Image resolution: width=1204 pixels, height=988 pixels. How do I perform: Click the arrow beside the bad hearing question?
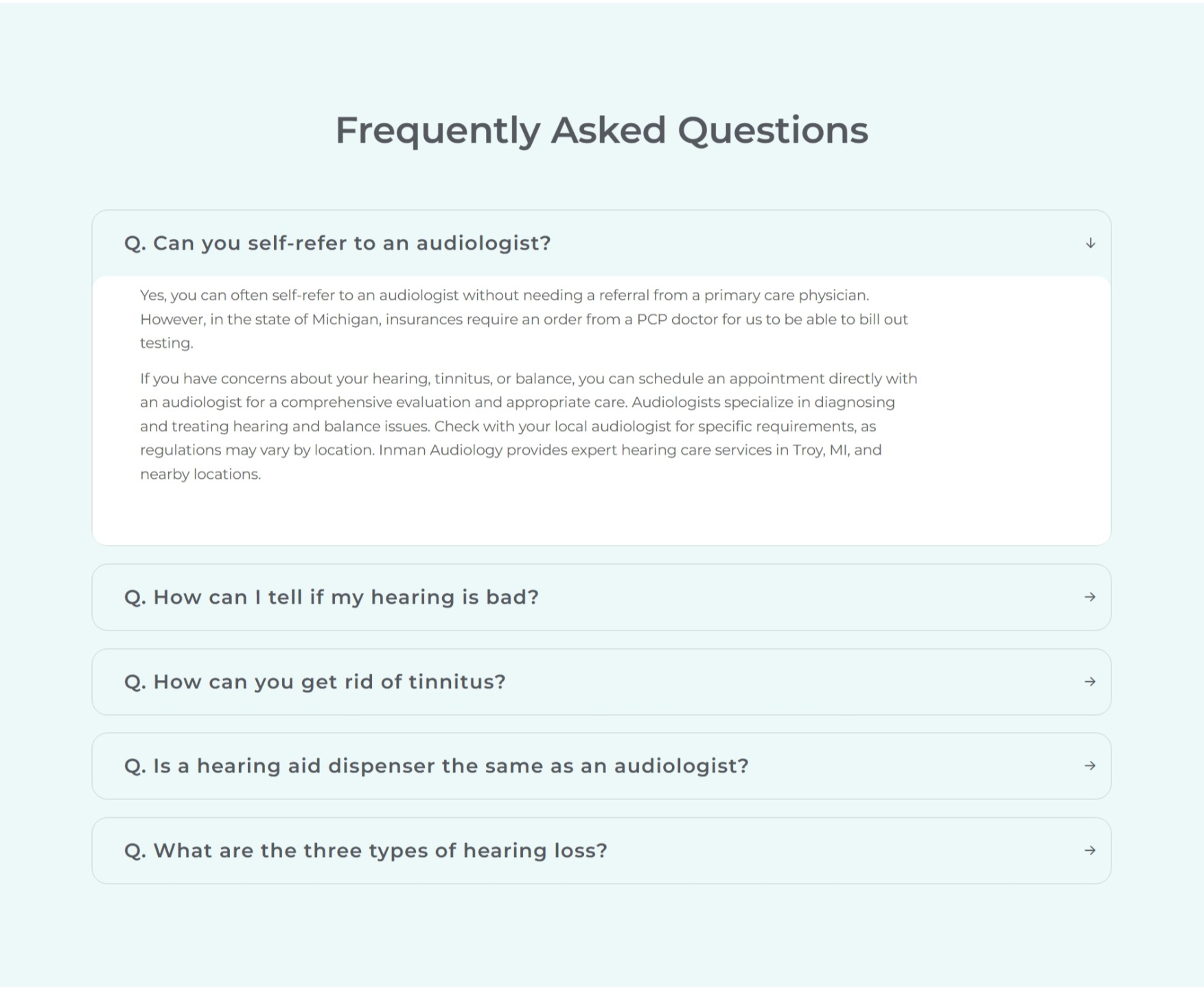1090,598
